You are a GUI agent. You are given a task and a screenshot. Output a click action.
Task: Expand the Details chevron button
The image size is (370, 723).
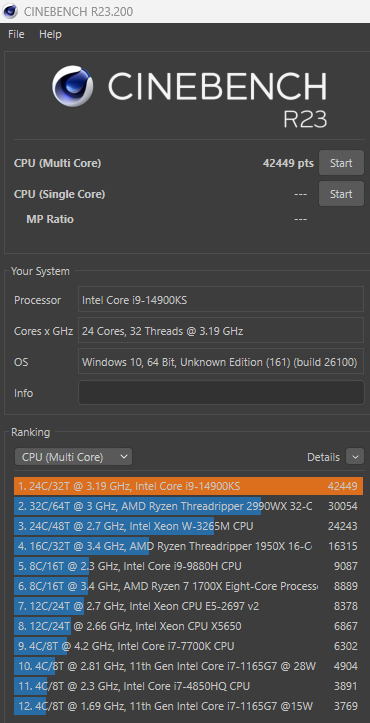[x=355, y=457]
